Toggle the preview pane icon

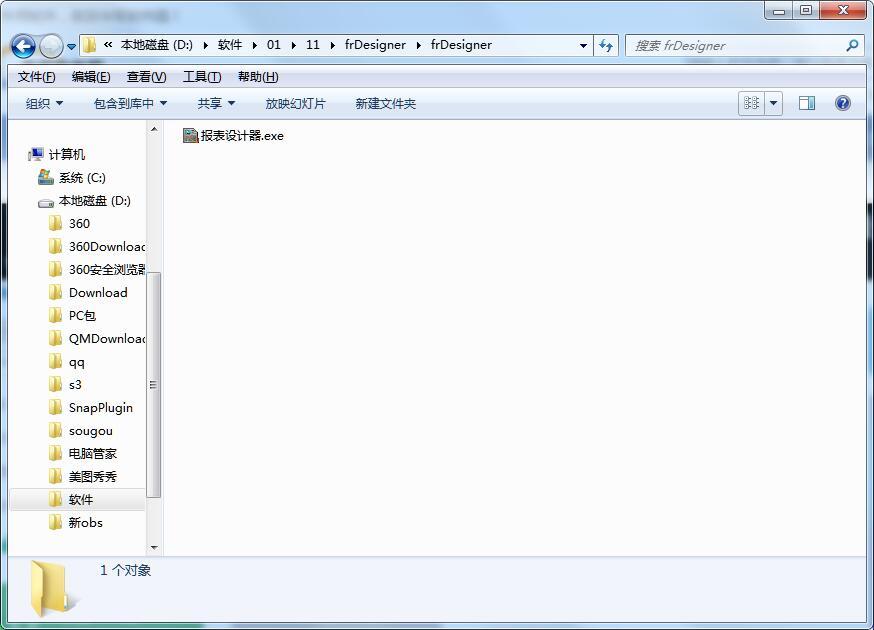807,103
